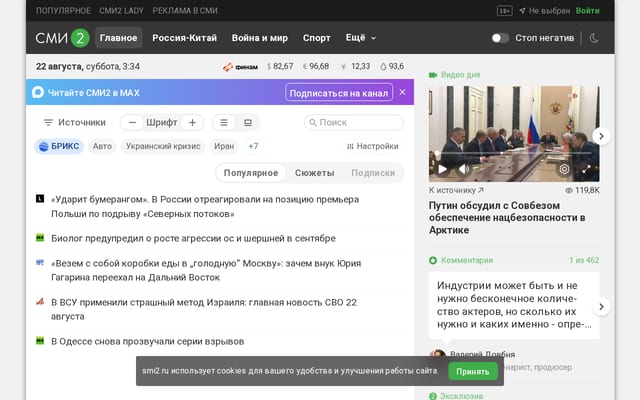The height and width of the screenshot is (400, 640).
Task: Click the euro rate 96,68
Action: tap(316, 66)
